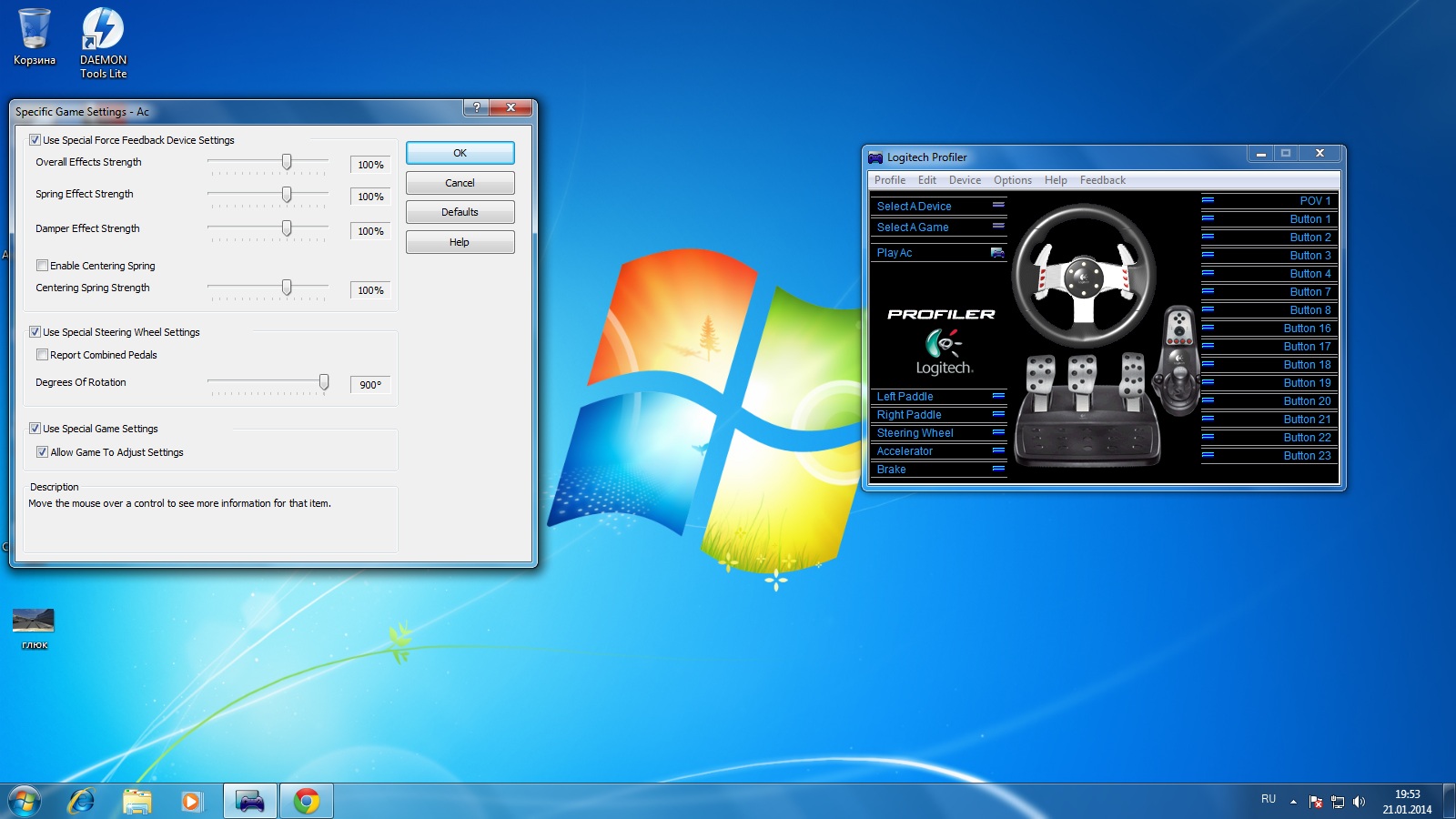Click the Degrees Of Rotation slider handle

[x=324, y=382]
